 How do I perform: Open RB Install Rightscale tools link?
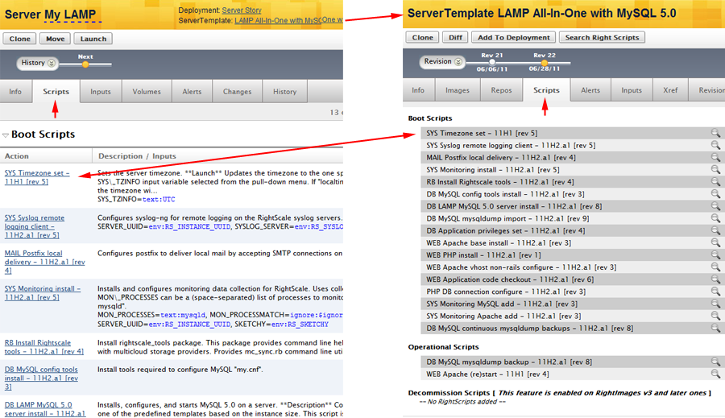coord(44,347)
